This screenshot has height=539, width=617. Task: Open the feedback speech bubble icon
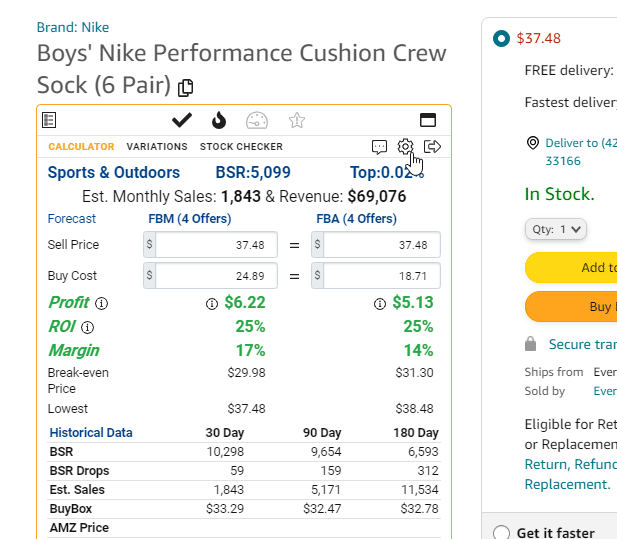tap(379, 147)
